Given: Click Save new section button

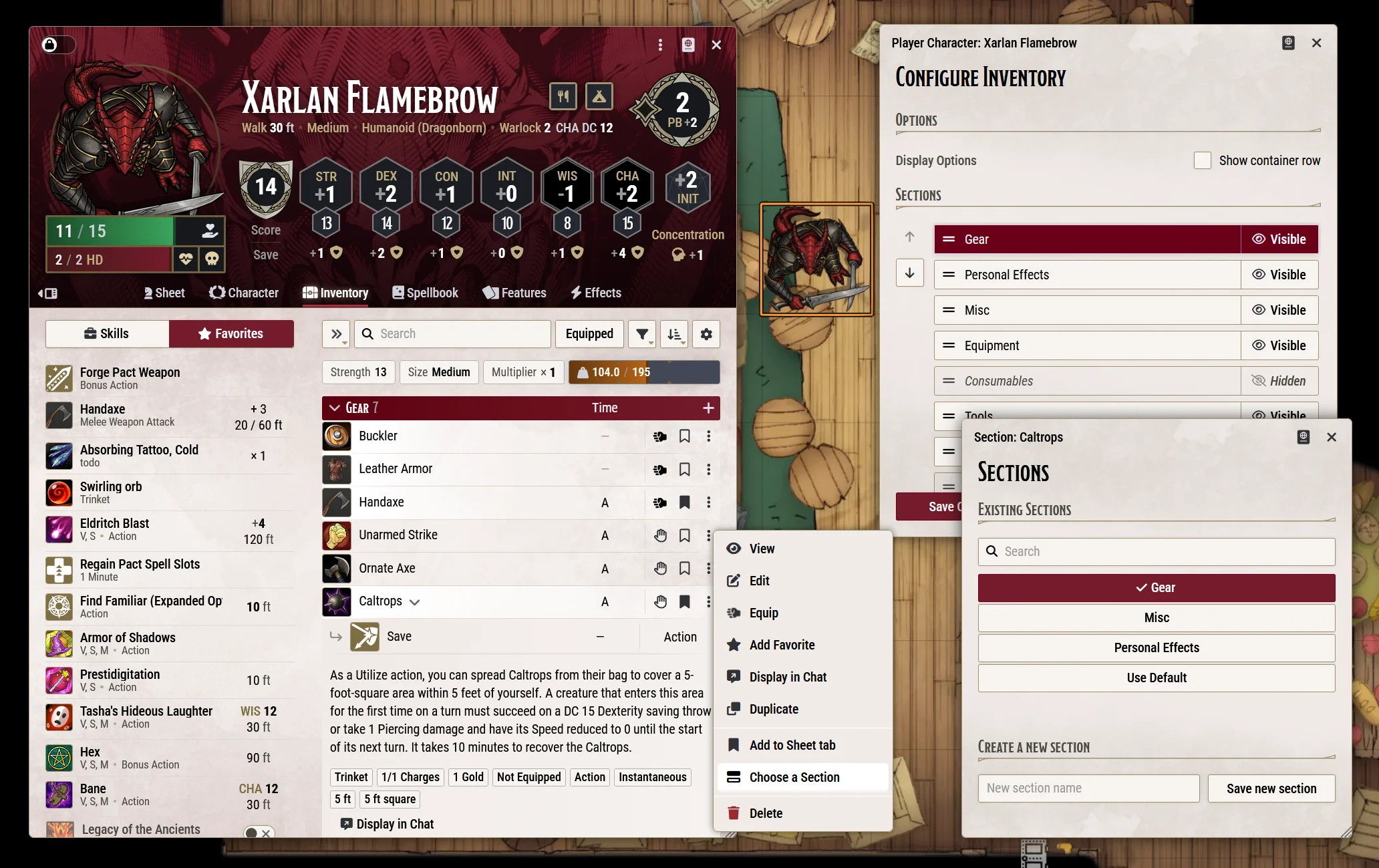Looking at the screenshot, I should pos(1271,788).
